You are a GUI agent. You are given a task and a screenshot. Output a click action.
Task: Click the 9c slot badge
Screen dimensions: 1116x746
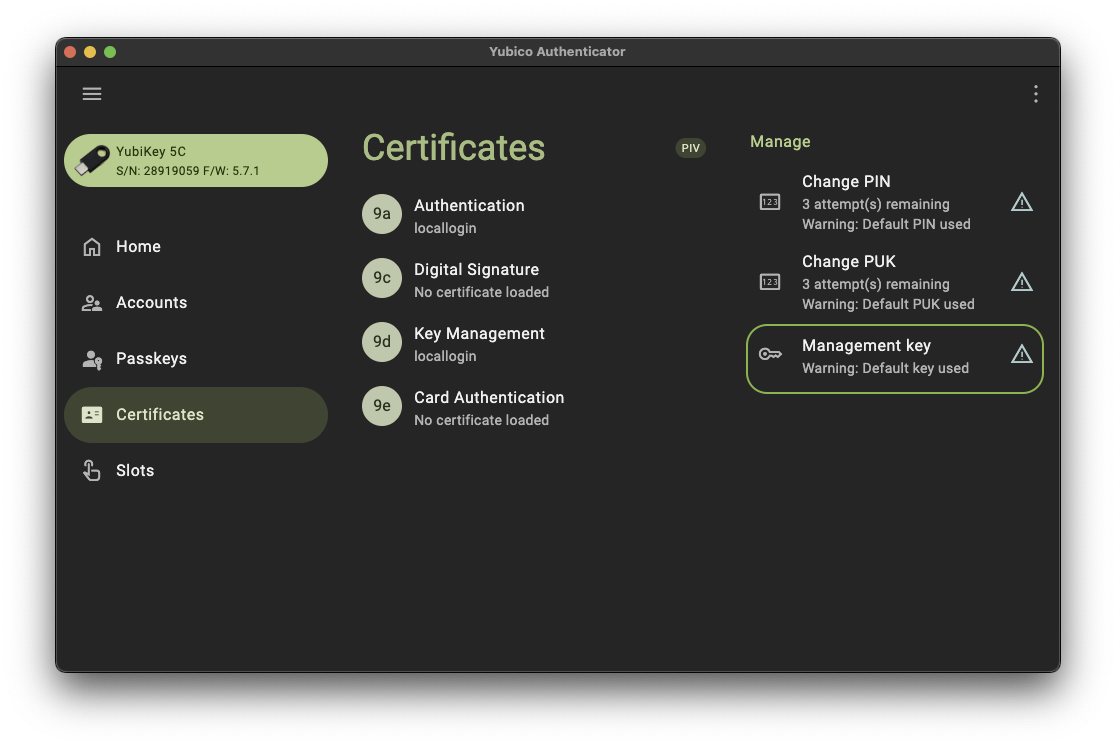point(382,278)
